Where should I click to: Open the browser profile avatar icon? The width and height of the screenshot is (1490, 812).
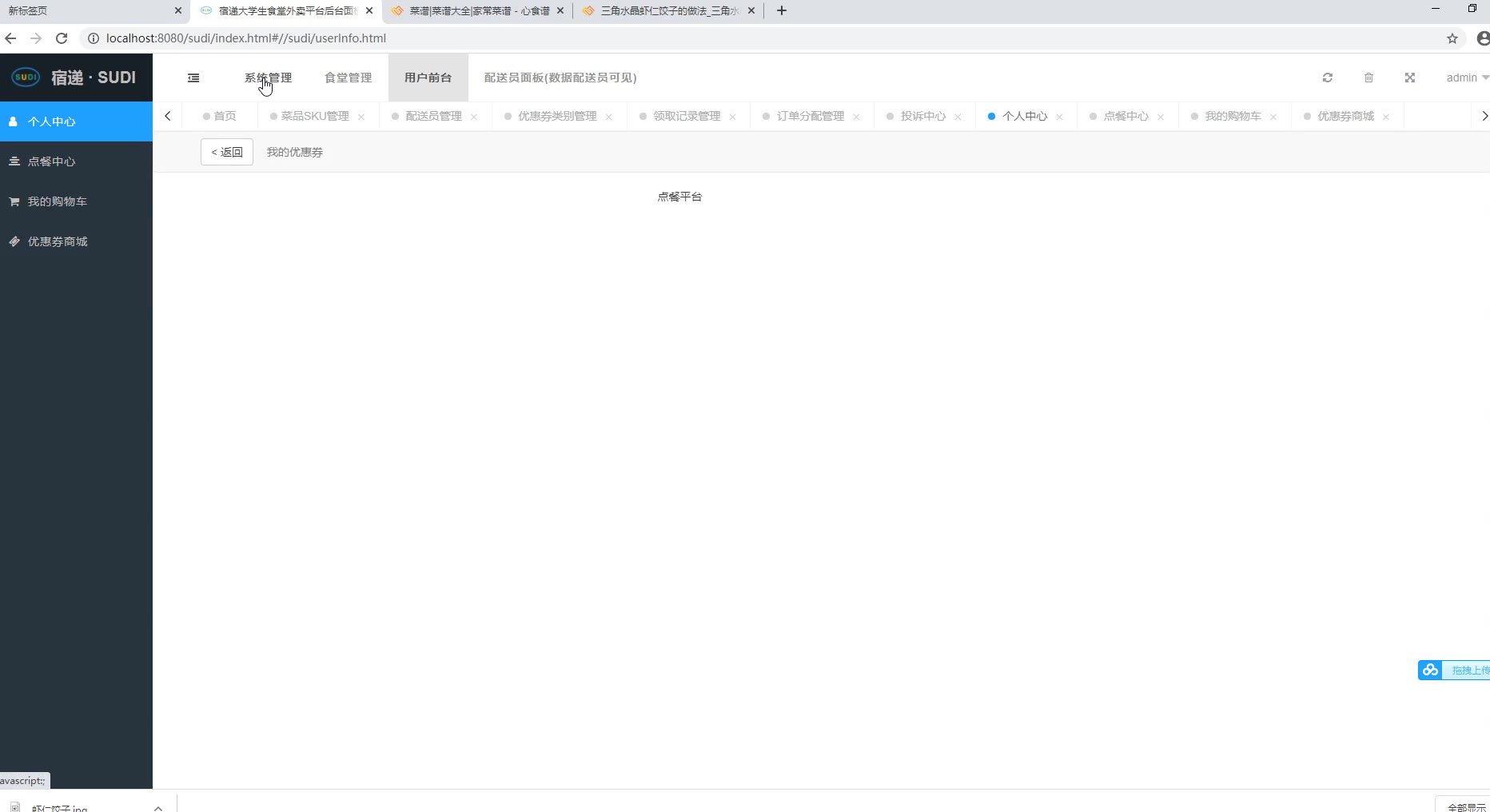pos(1483,38)
